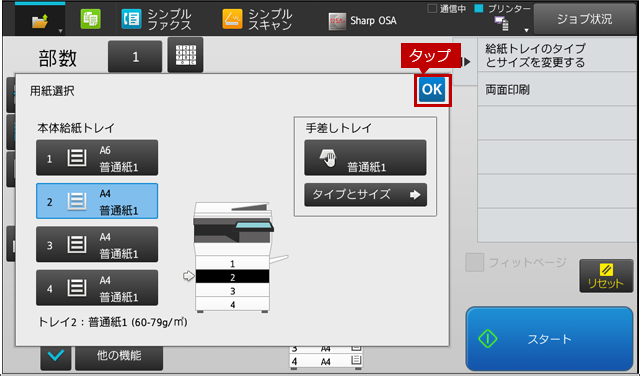Select tray 1 A6 普通紙1
The image size is (640, 376).
97,158
